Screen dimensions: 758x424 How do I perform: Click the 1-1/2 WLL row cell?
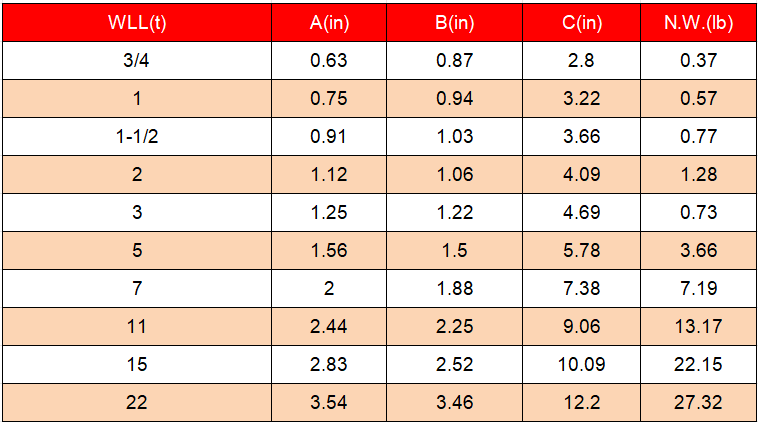[x=137, y=137]
